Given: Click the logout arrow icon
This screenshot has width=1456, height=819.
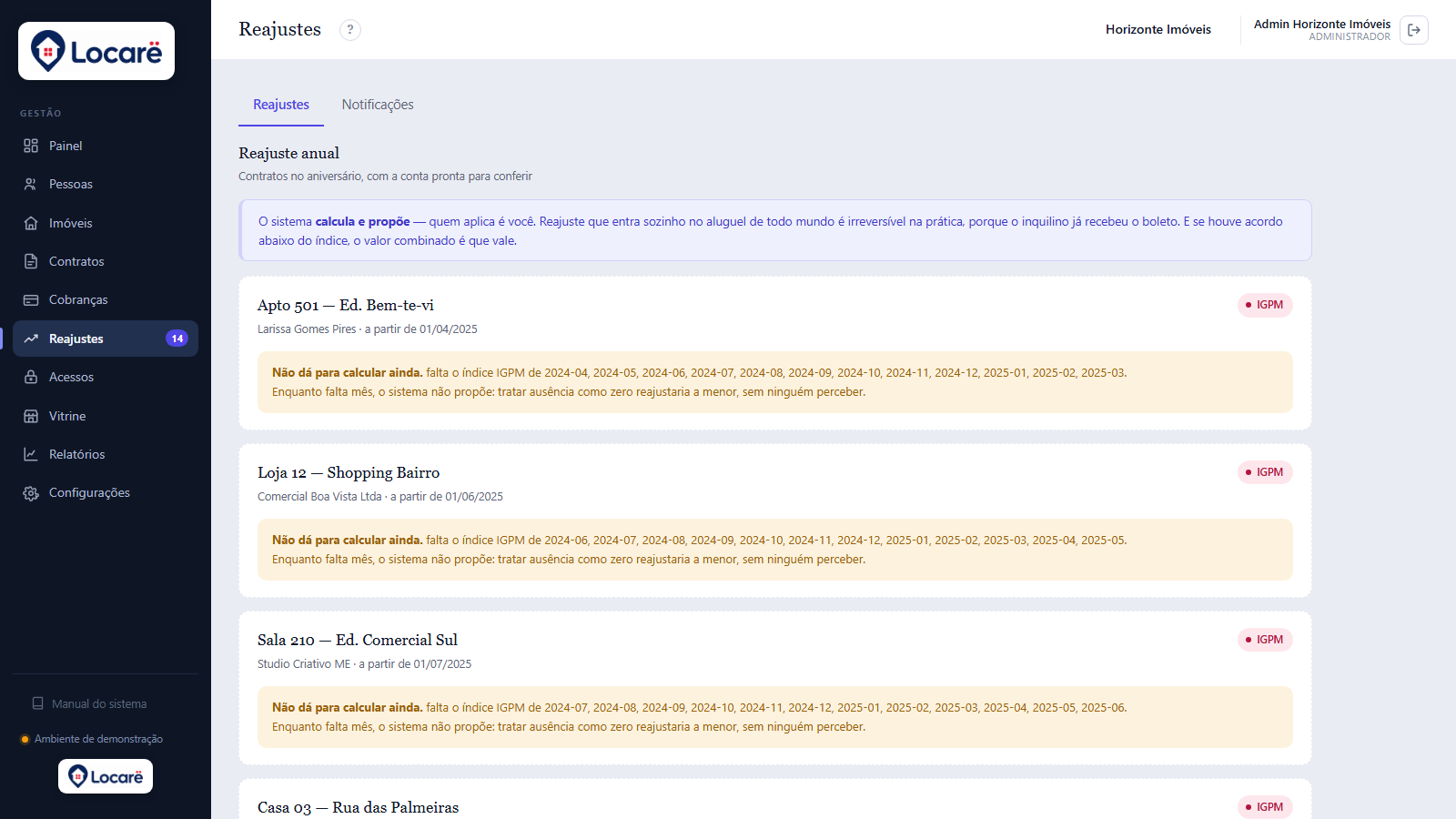Looking at the screenshot, I should pos(1414,30).
